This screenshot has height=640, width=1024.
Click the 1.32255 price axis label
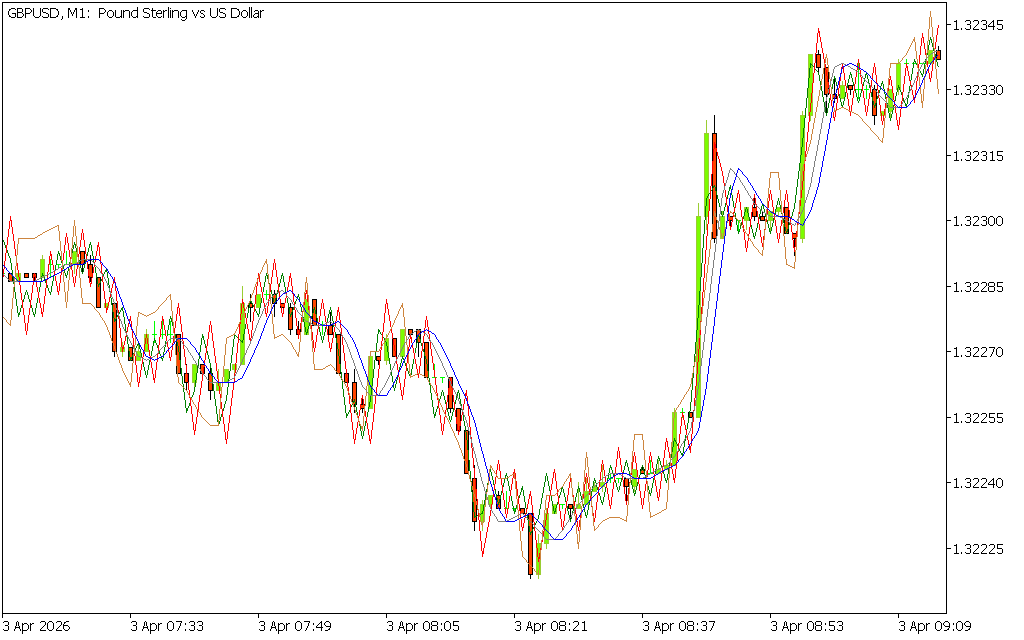pyautogui.click(x=978, y=418)
